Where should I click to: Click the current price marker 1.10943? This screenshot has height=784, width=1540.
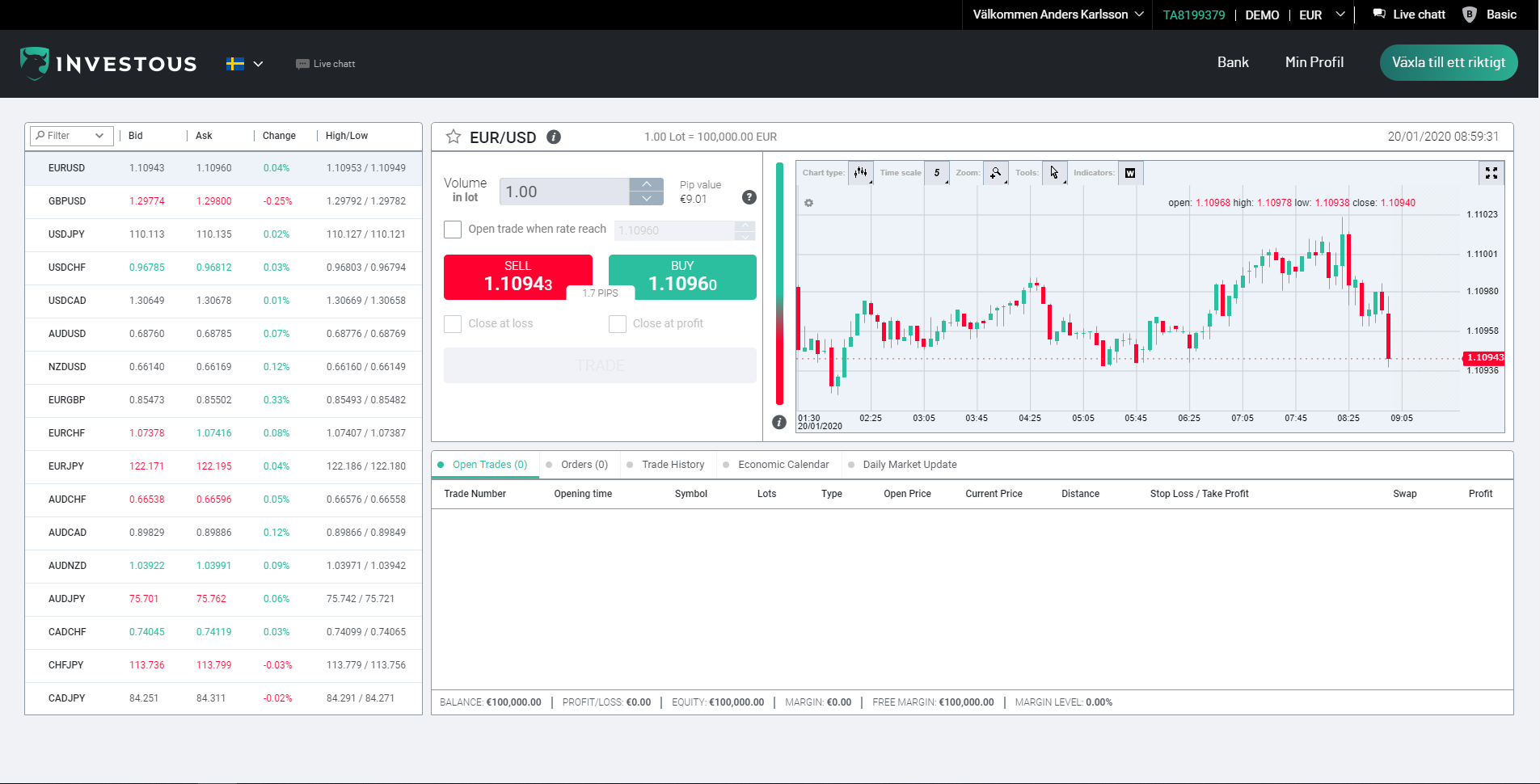(1484, 357)
